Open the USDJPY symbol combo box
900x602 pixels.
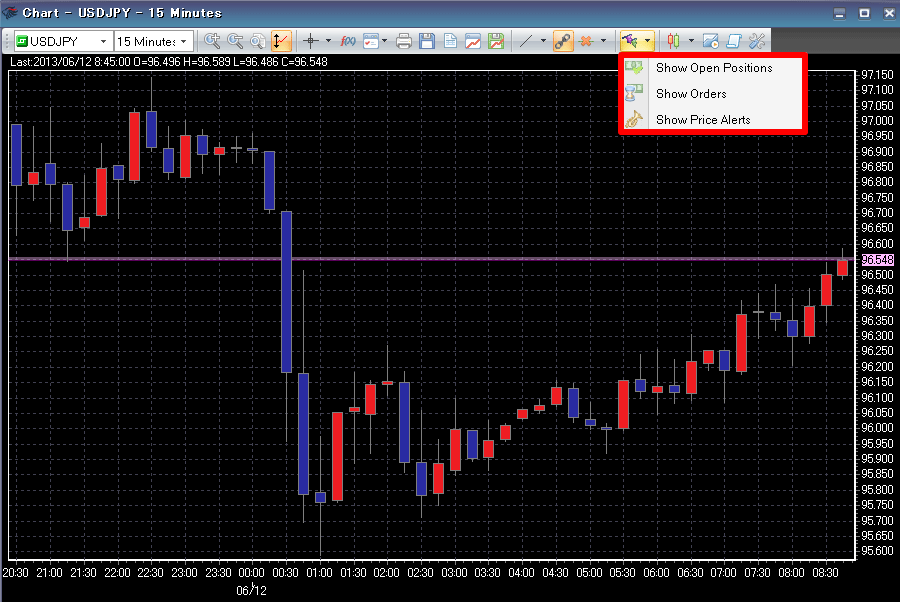click(x=63, y=41)
